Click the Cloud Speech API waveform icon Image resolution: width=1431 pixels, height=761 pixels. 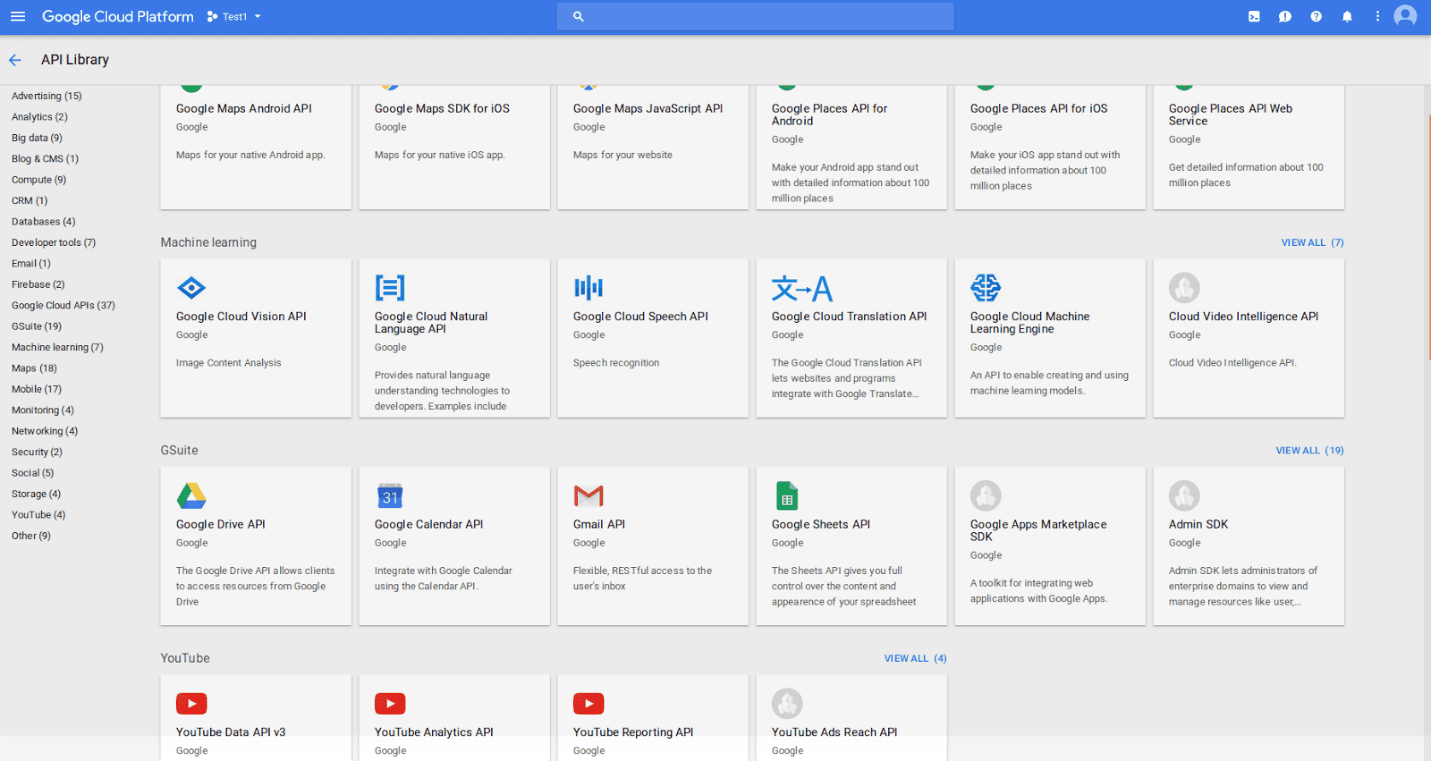588,288
